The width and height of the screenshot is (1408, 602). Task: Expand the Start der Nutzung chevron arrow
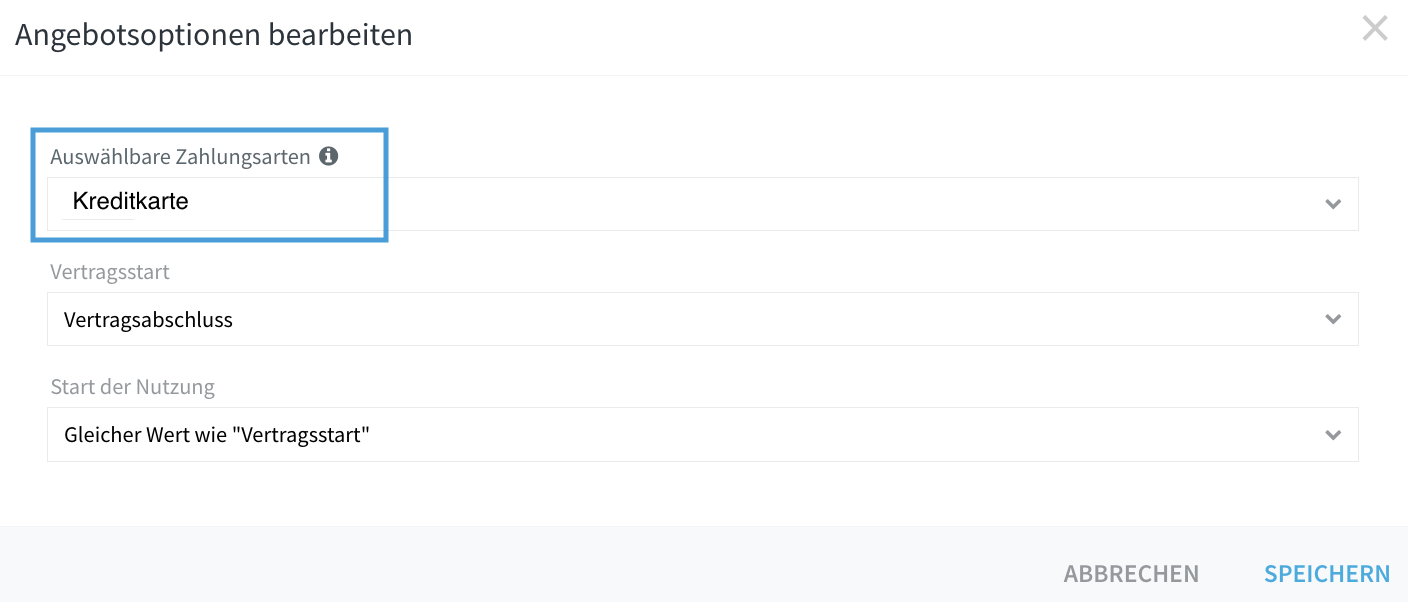pyautogui.click(x=1333, y=435)
